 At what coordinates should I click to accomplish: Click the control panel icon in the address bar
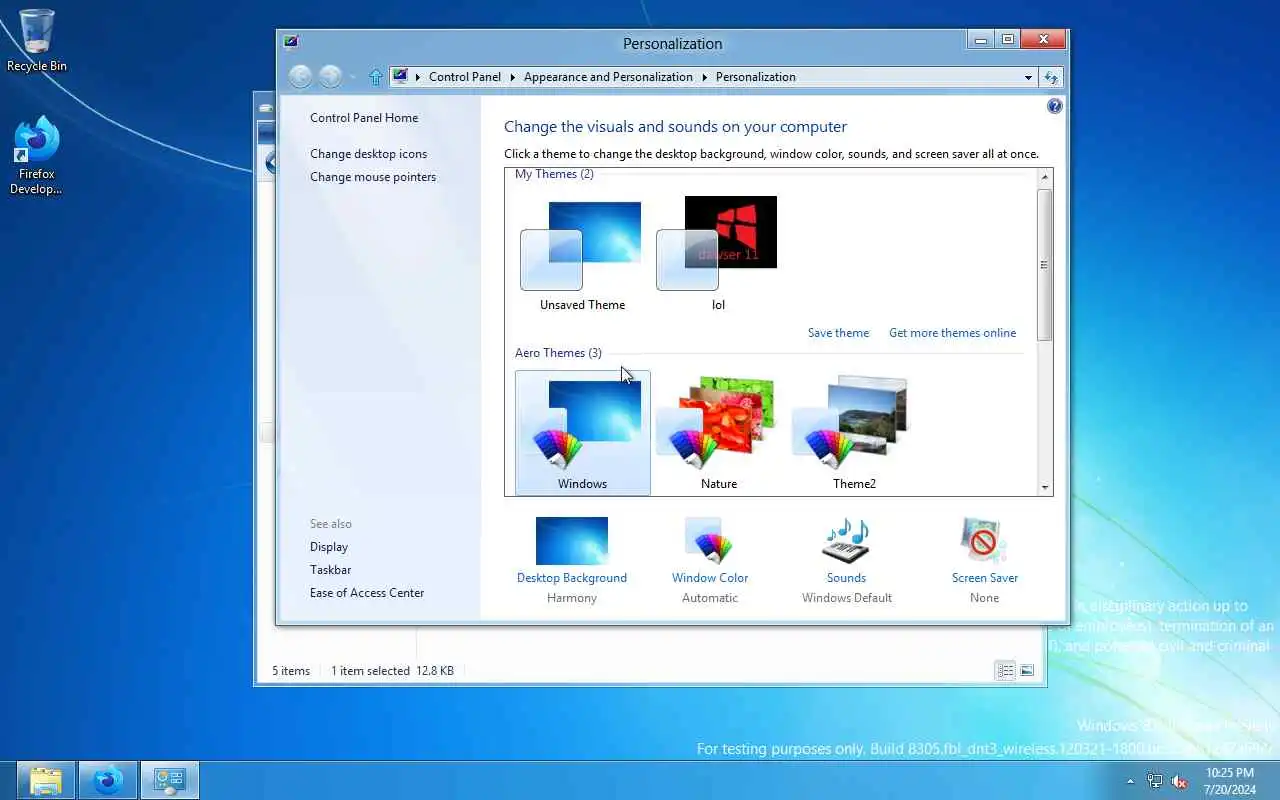tap(400, 76)
